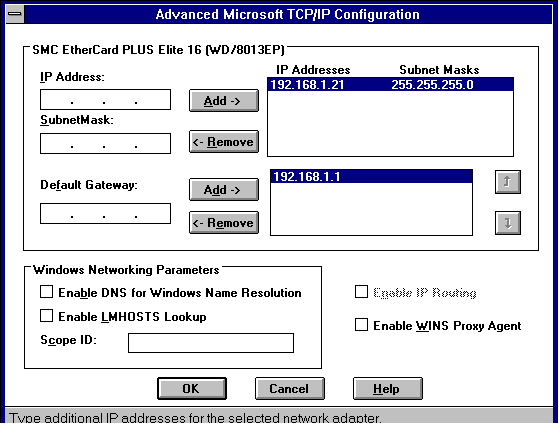Click the 255.255.255.0 subnet mask value
Image resolution: width=559 pixels, height=424 pixels.
pyautogui.click(x=432, y=85)
